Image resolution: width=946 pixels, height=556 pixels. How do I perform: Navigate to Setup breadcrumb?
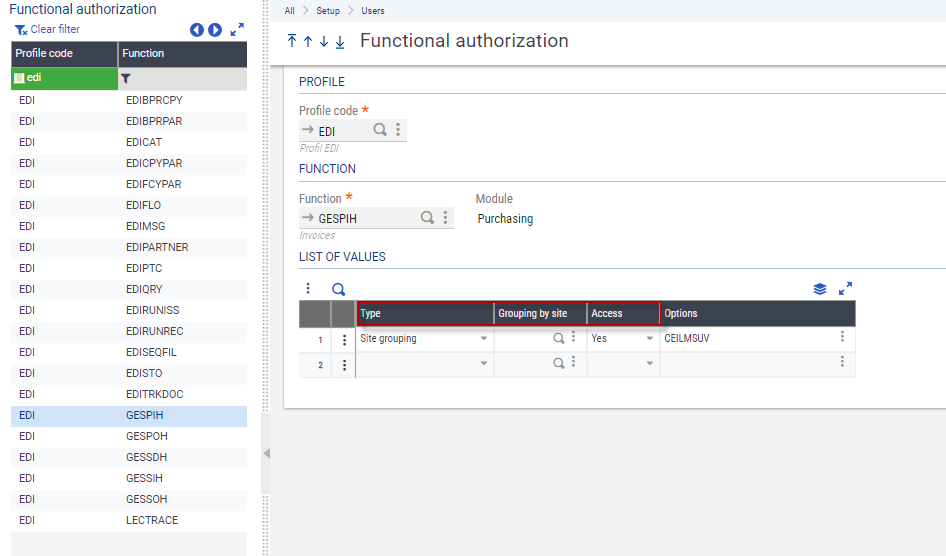(x=329, y=11)
